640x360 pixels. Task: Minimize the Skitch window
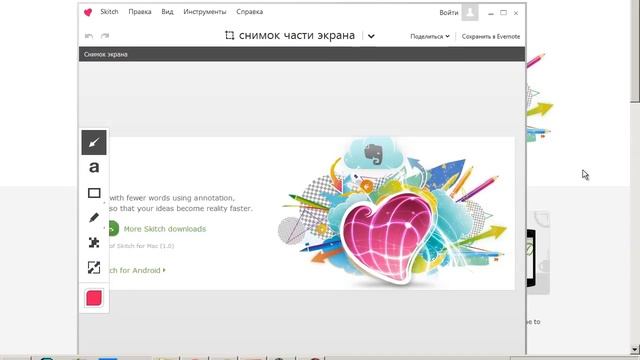pos(491,13)
